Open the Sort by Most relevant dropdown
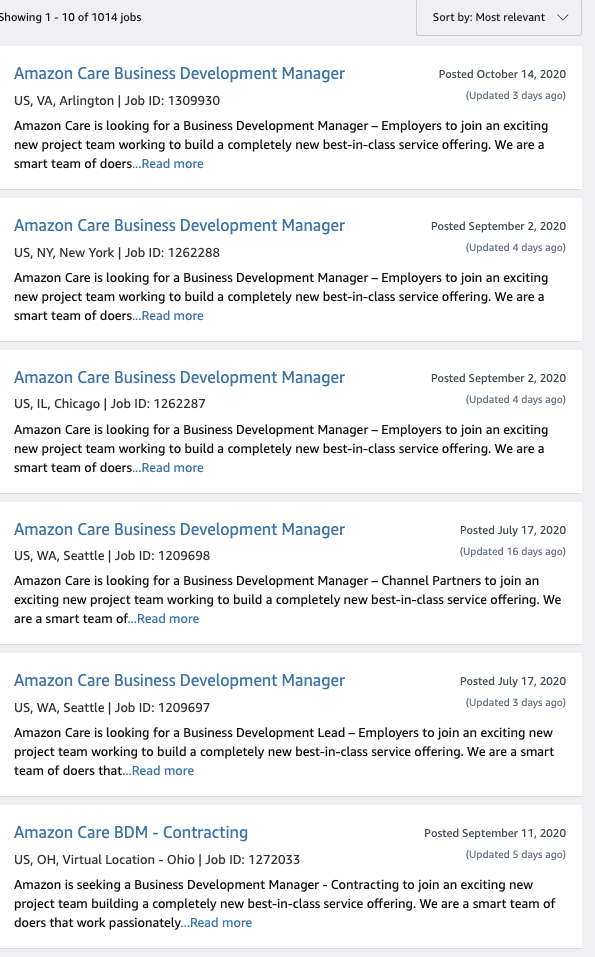This screenshot has height=957, width=595. (x=499, y=17)
